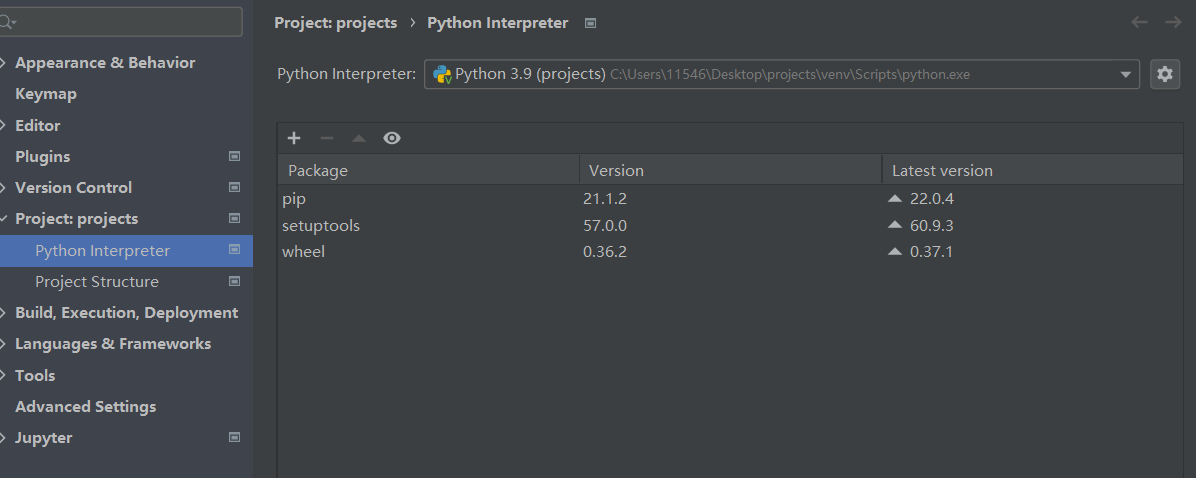
Task: Click the forward navigation arrow
Action: coord(1173,22)
